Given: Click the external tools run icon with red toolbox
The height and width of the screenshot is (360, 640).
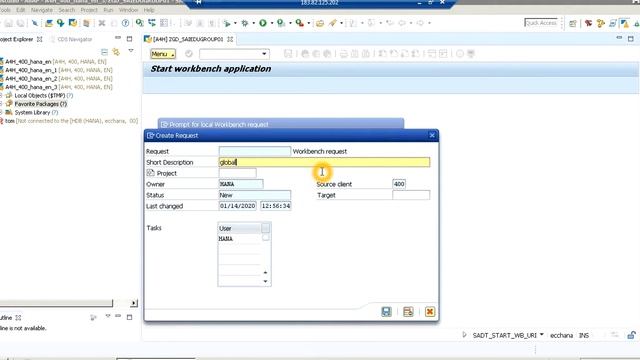Looking at the screenshot, I should [x=300, y=23].
